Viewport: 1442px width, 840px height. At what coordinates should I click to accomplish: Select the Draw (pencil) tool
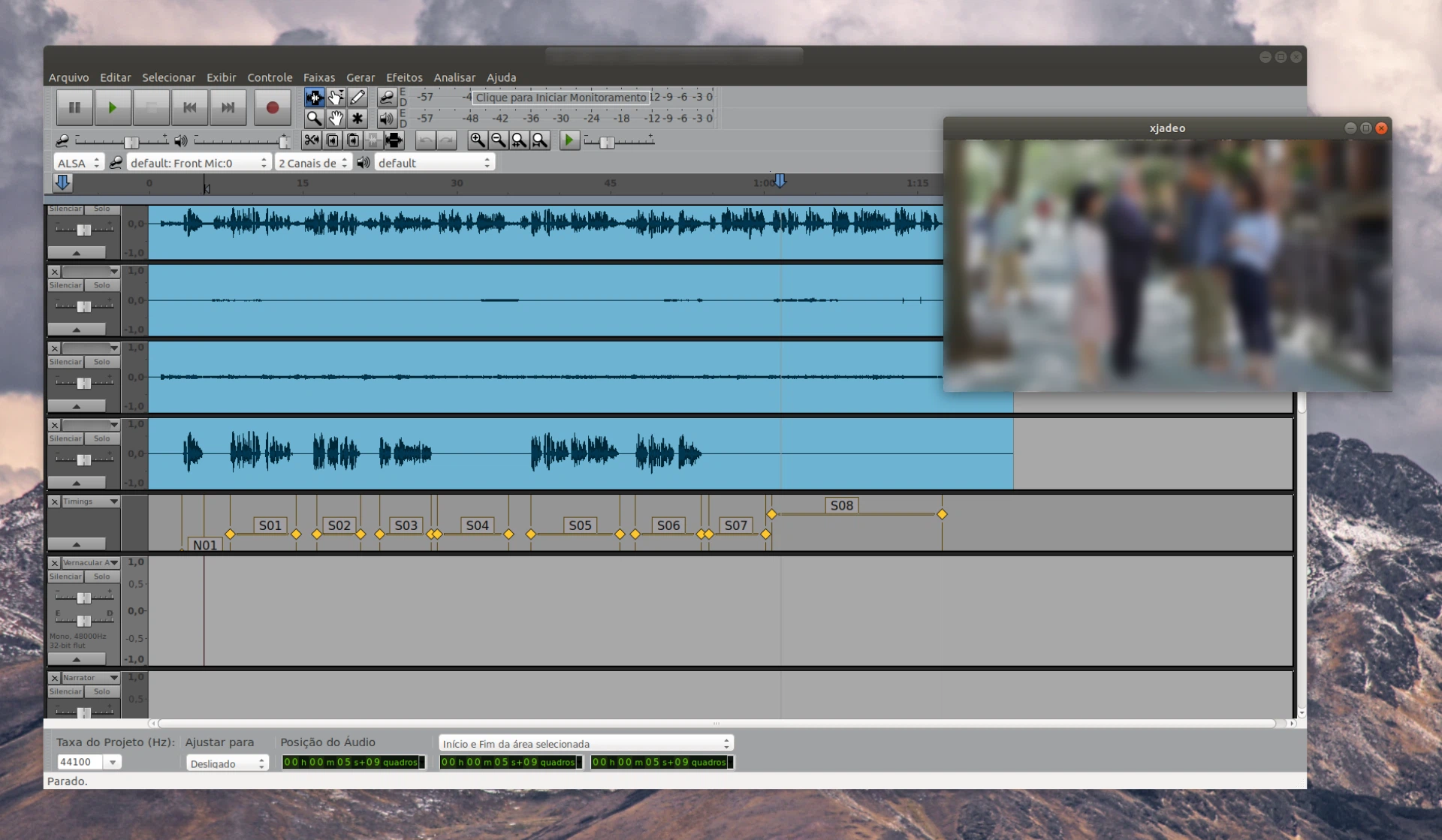pyautogui.click(x=357, y=97)
